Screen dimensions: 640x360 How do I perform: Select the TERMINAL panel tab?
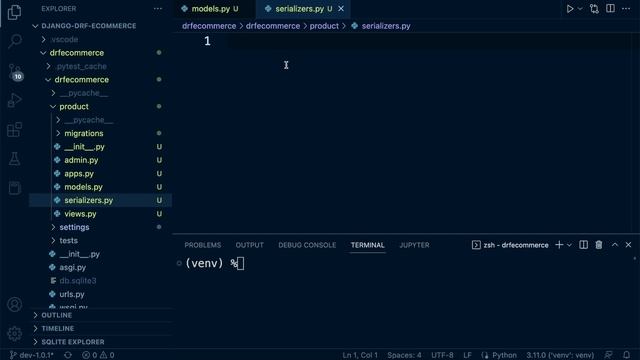(367, 245)
